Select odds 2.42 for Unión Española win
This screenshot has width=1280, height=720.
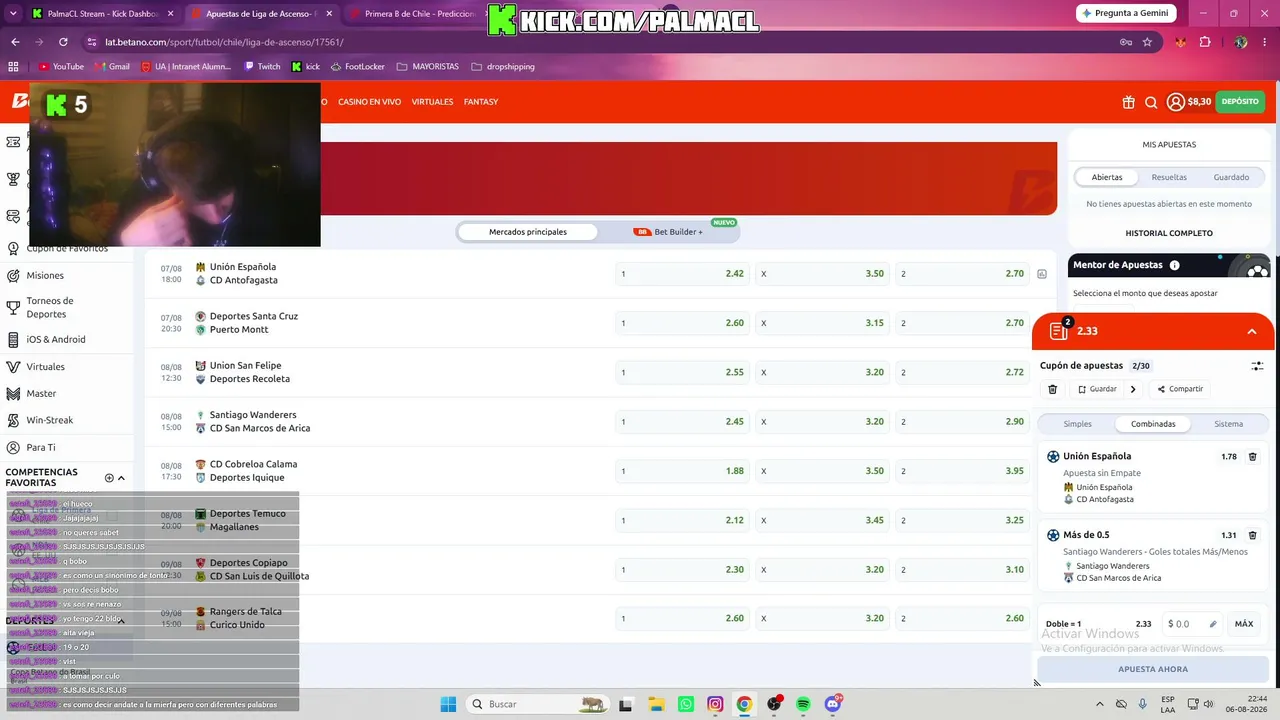click(682, 274)
